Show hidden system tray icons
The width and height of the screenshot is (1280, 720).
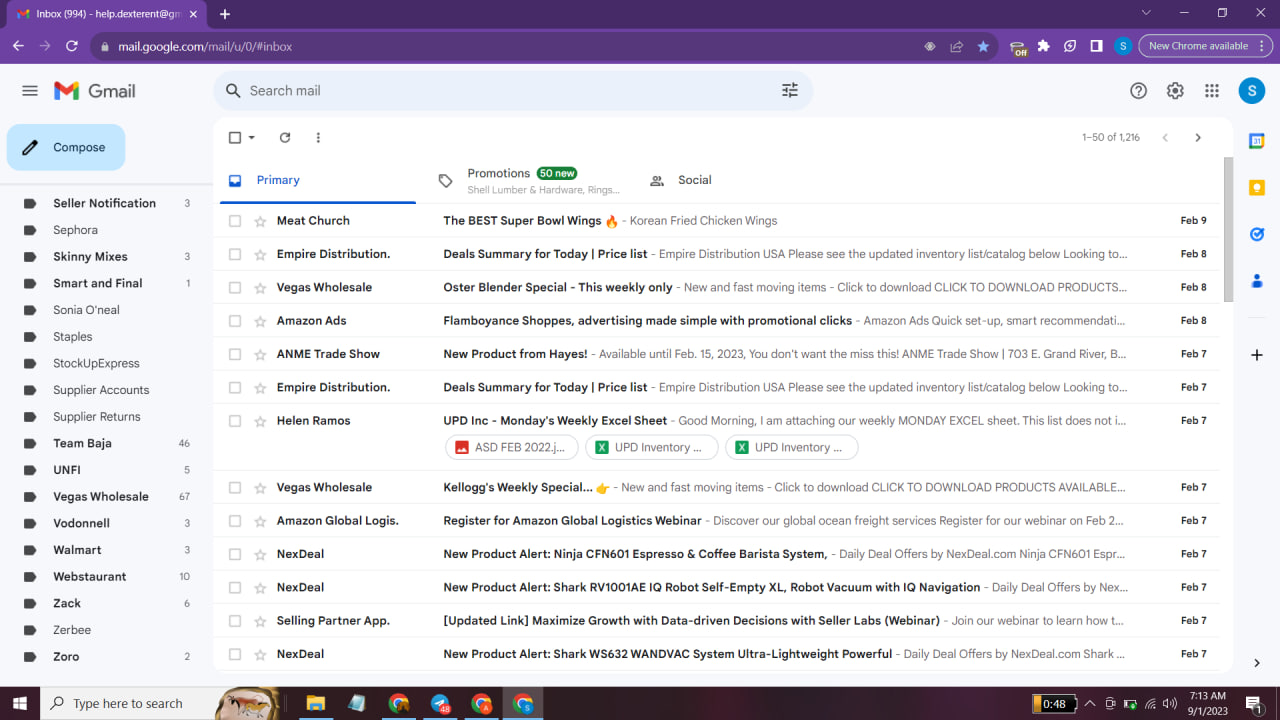(1089, 703)
